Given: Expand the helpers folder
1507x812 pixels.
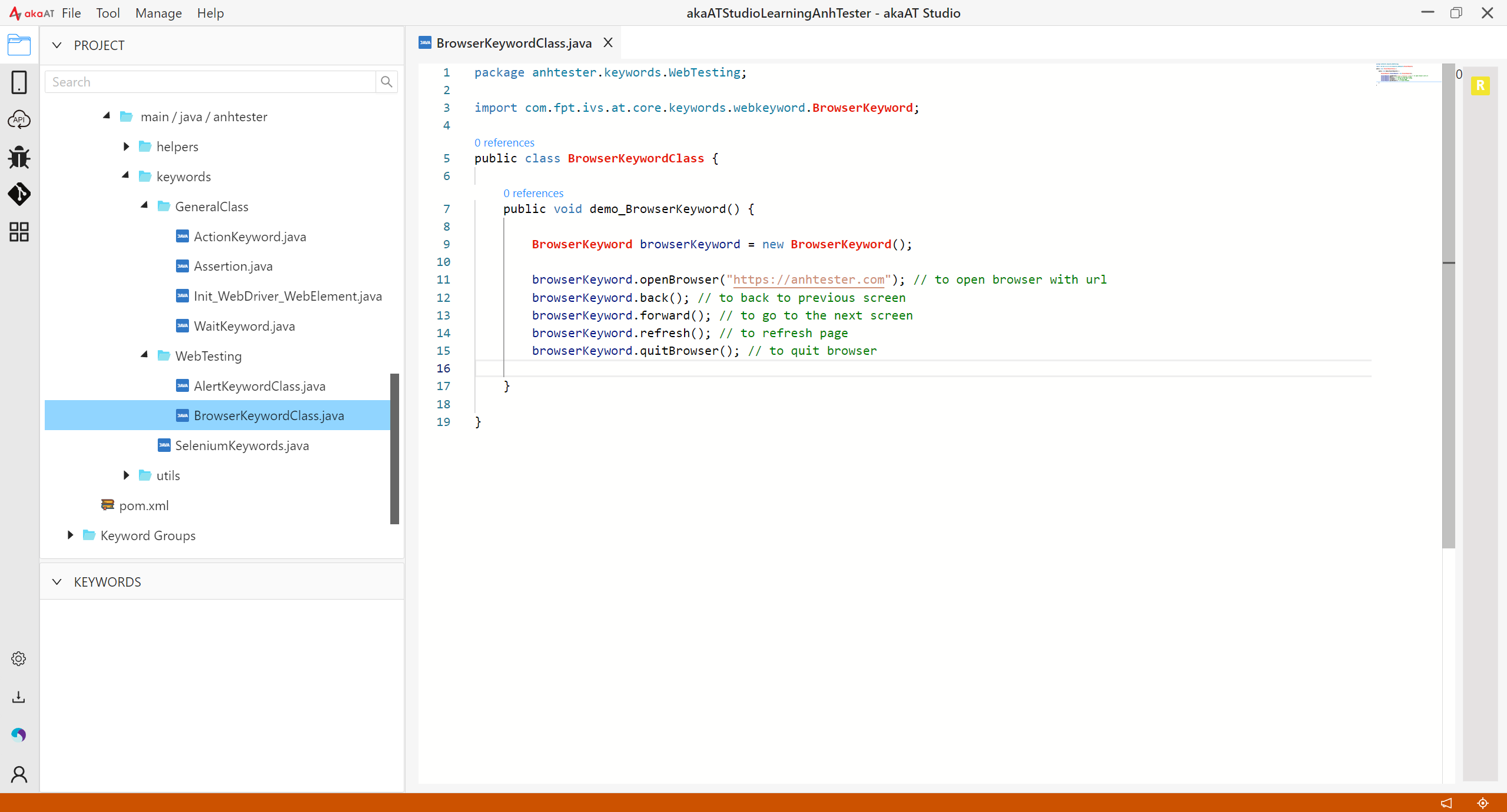Looking at the screenshot, I should (126, 146).
